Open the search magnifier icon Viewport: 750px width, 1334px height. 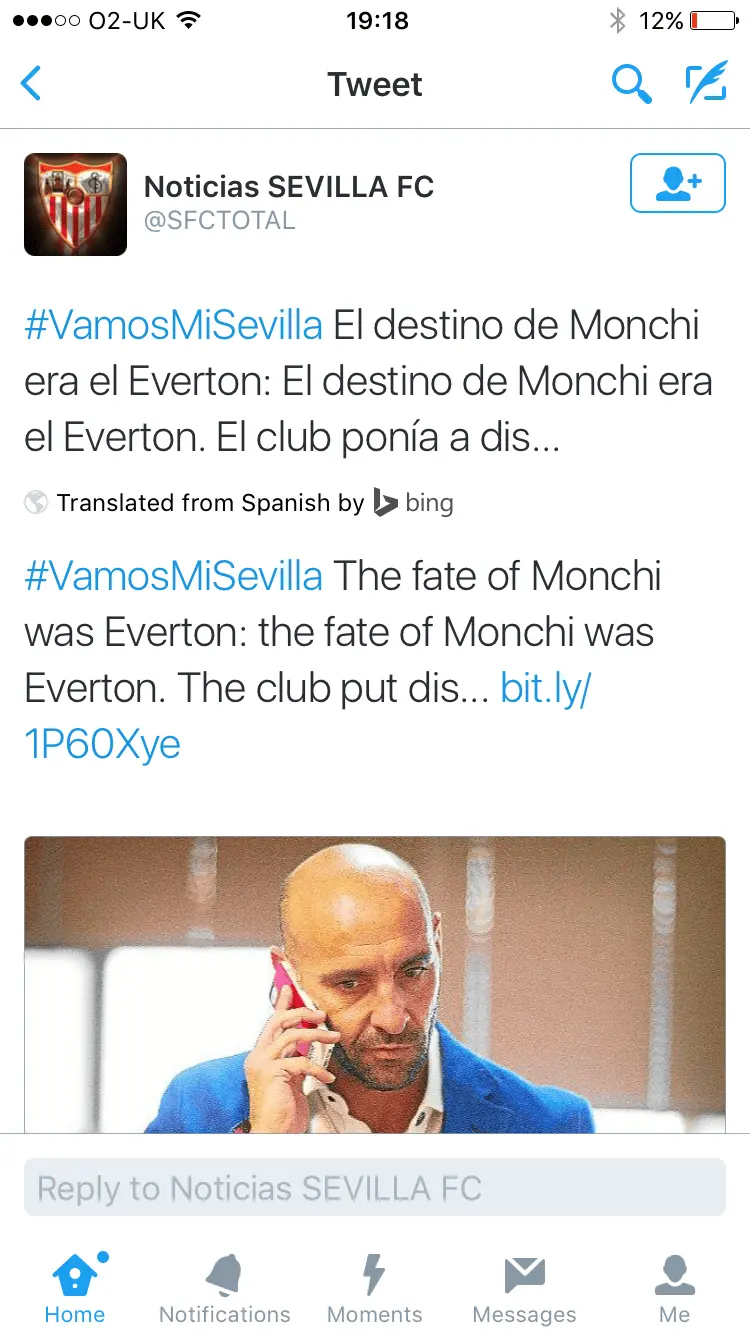[631, 84]
